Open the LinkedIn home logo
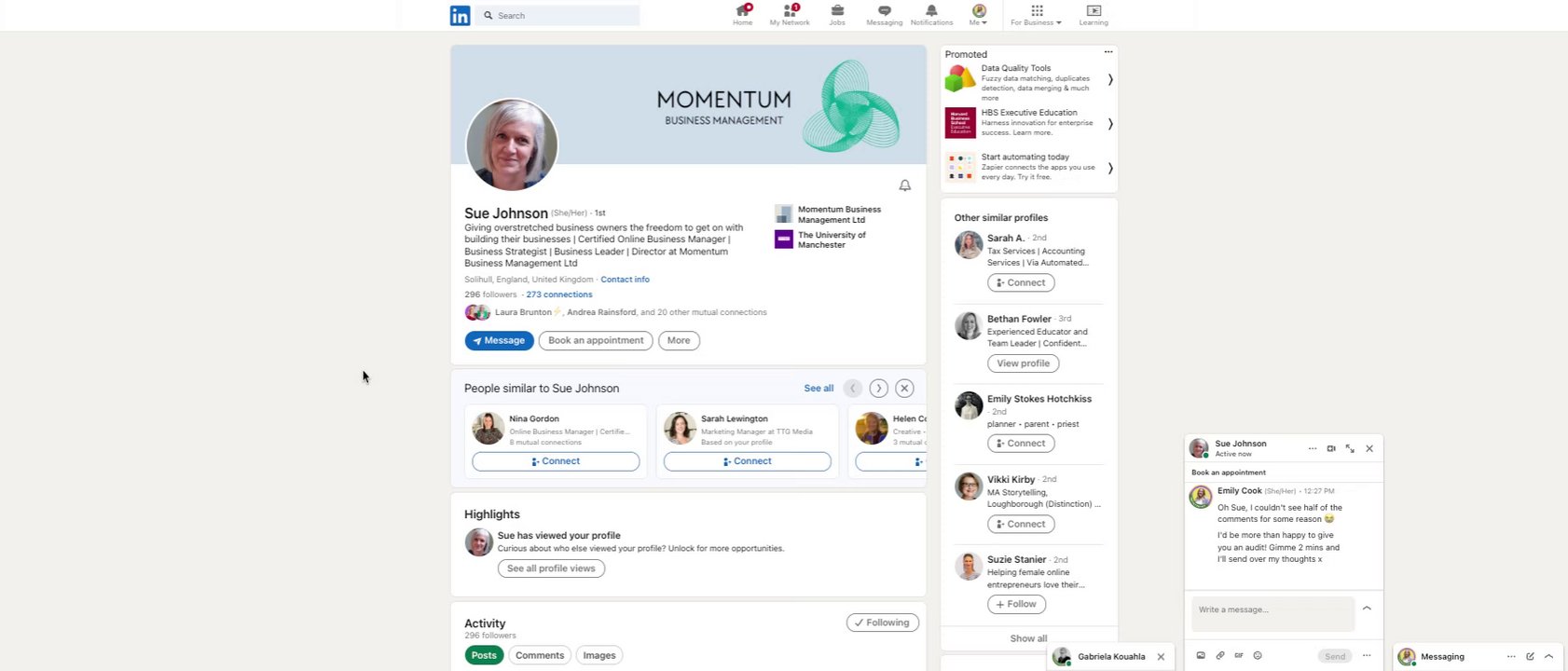The width and height of the screenshot is (1568, 671). [x=460, y=15]
